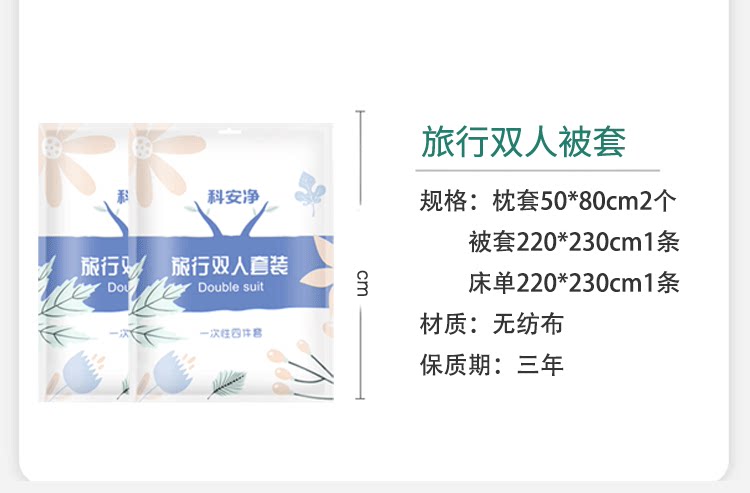Viewport: 750px width, 493px height.
Task: Click the 一次性四件套 text on package
Action: click(231, 333)
